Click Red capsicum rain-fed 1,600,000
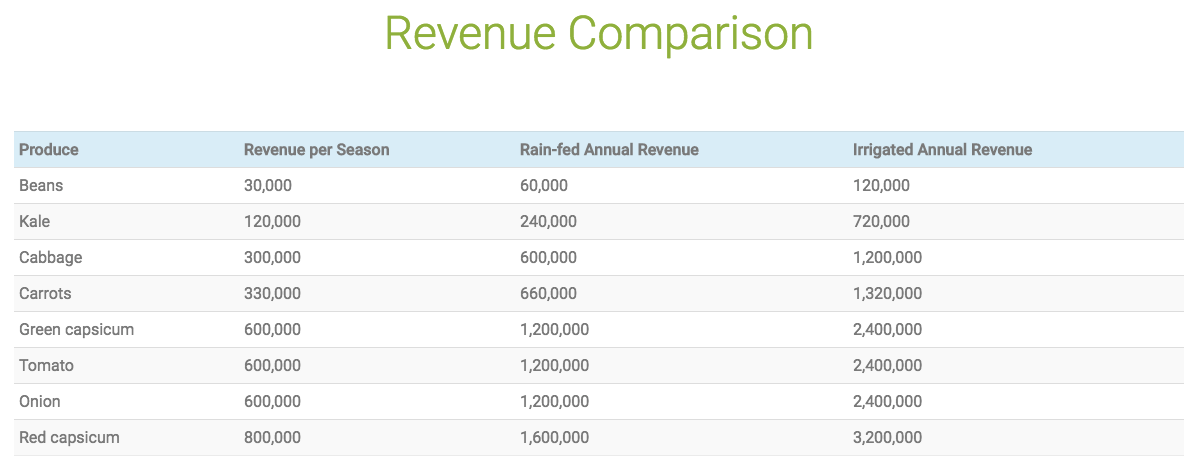This screenshot has height=462, width=1193. pyautogui.click(x=554, y=438)
